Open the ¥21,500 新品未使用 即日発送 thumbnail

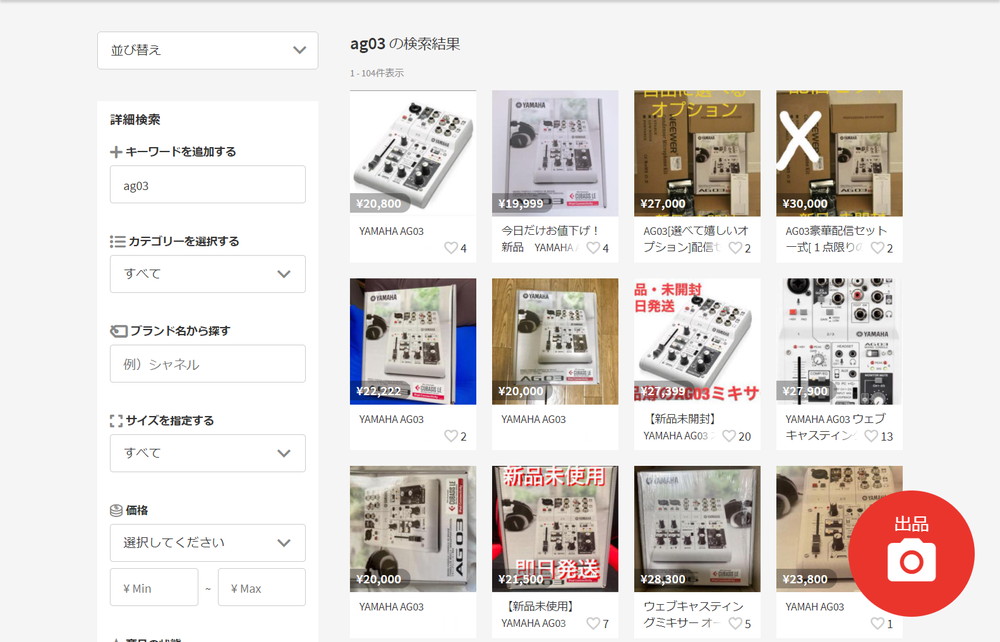(555, 529)
